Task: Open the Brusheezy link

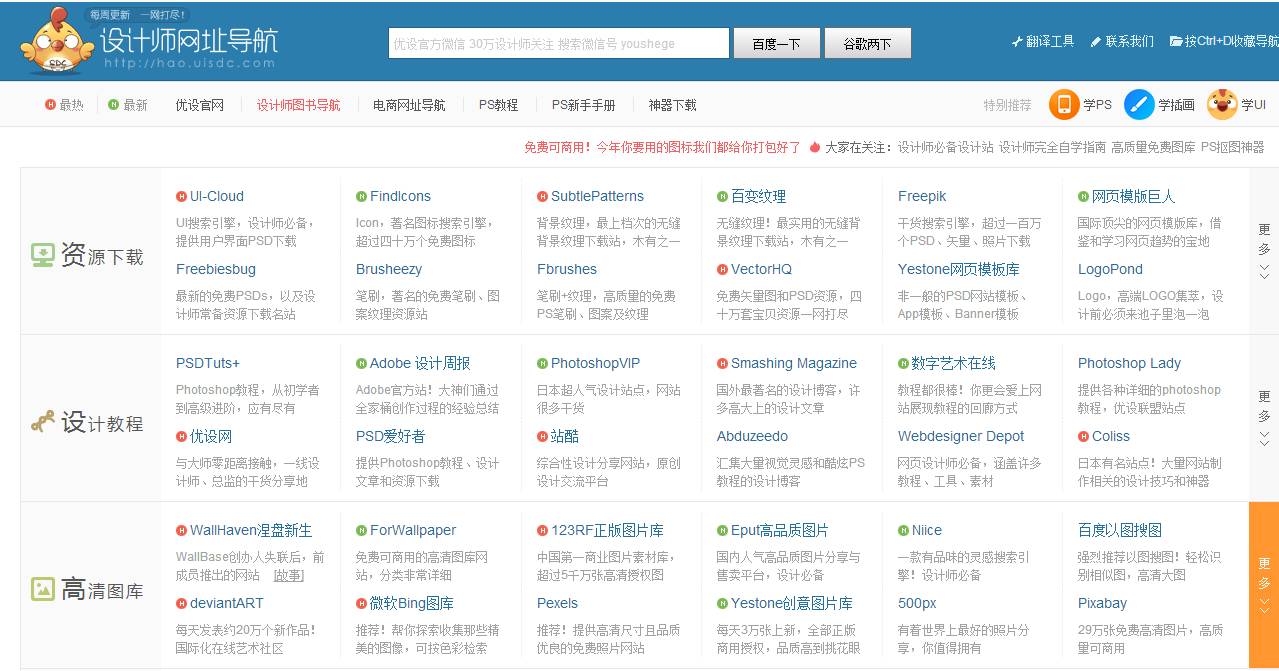Action: 389,270
